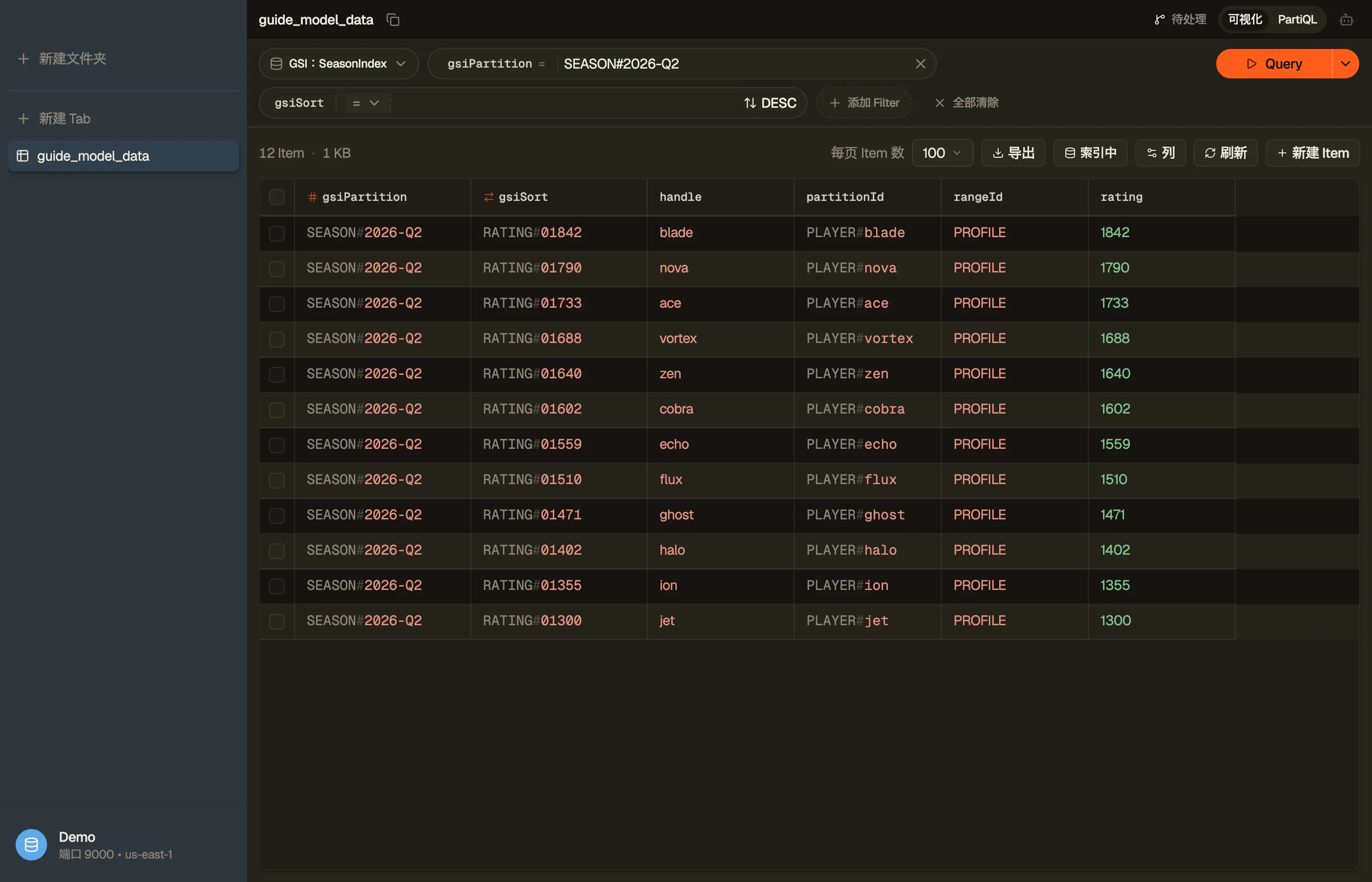The image size is (1372, 882).
Task: Click the 添加 Filter button
Action: 863,103
